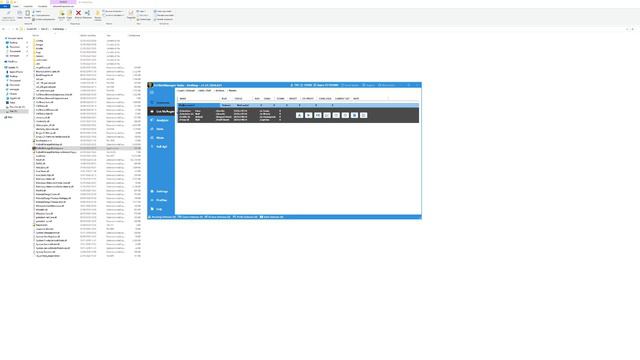Image resolution: width=640 pixels, height=360 pixels.
Task: Select the highlighted drive in navigation pane
Action: [15, 111]
